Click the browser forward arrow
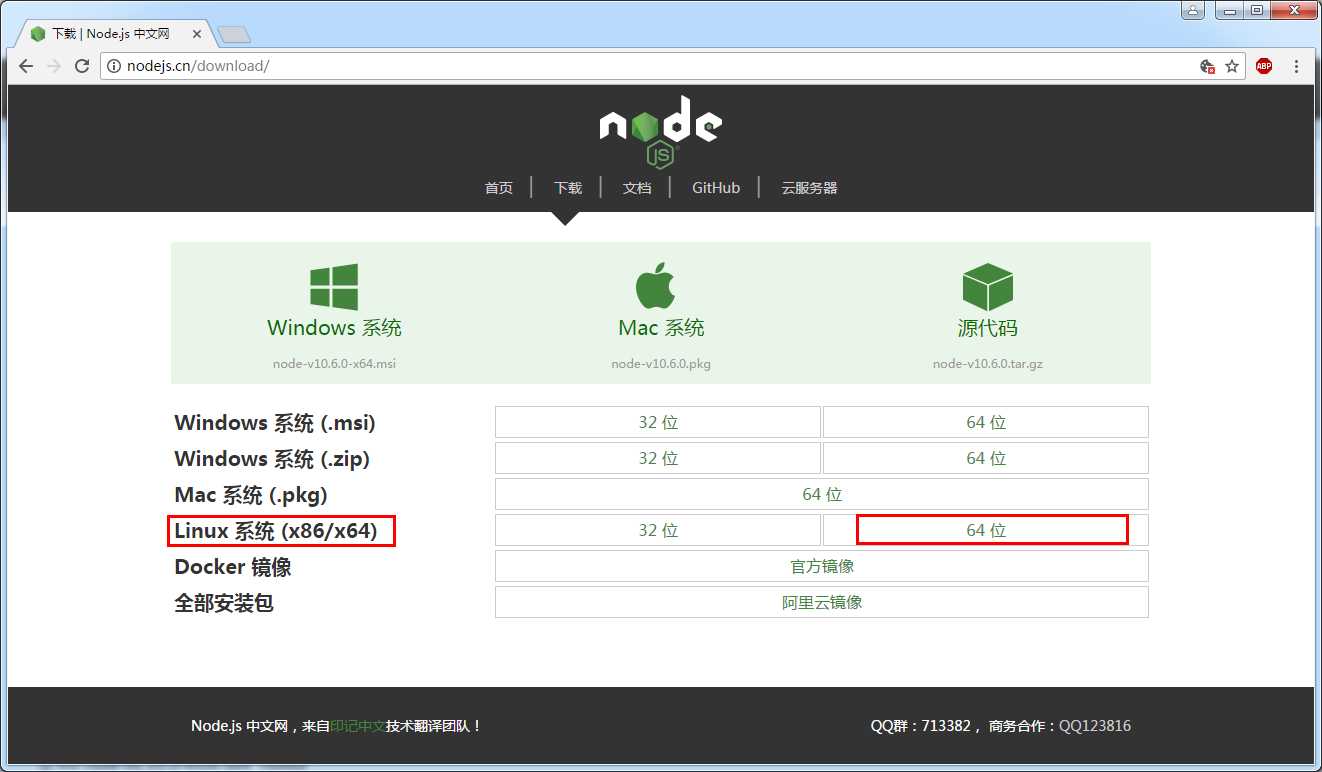Viewport: 1322px width, 772px height. [54, 66]
